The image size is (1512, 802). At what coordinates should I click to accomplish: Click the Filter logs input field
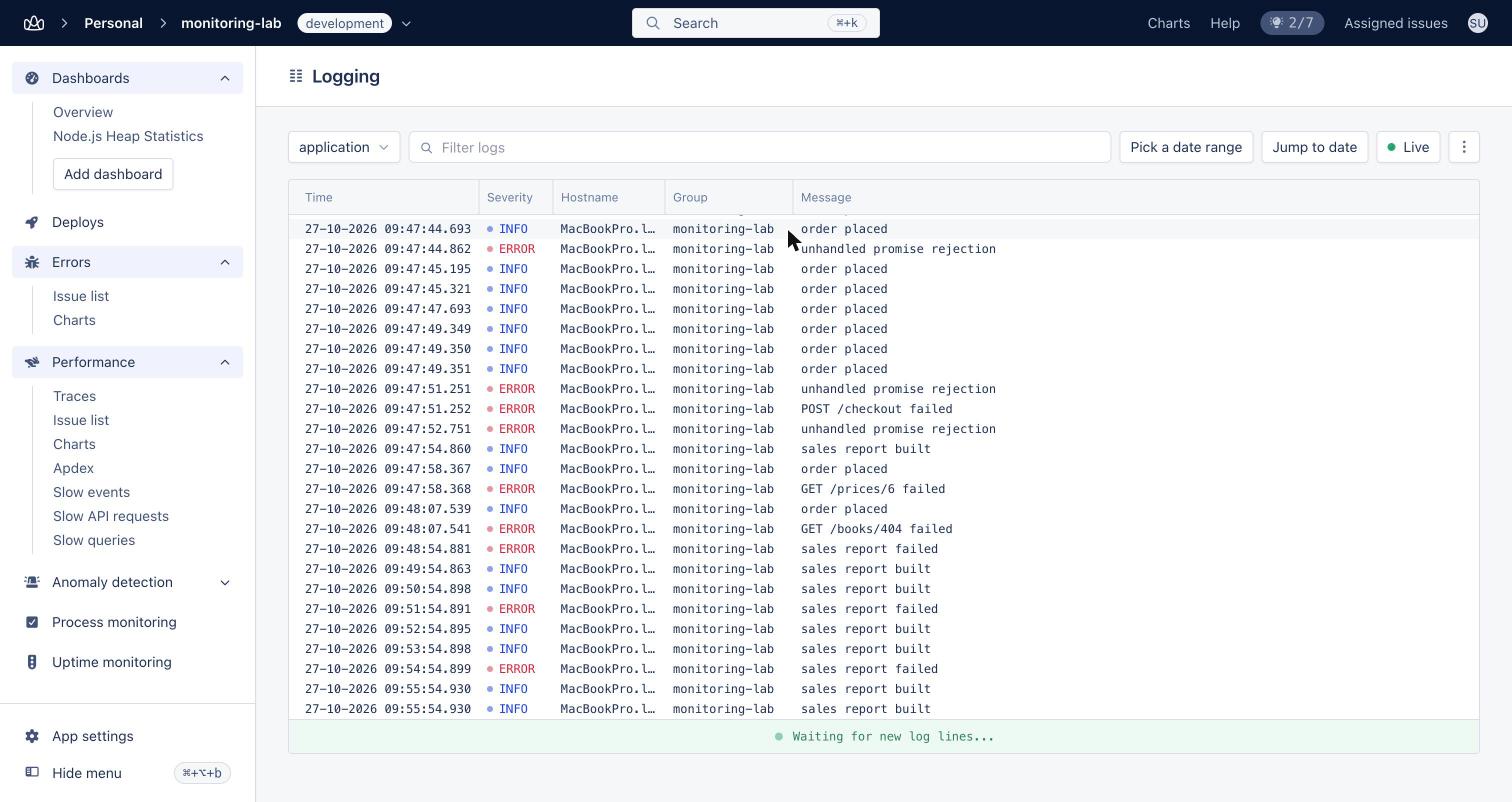click(x=759, y=147)
